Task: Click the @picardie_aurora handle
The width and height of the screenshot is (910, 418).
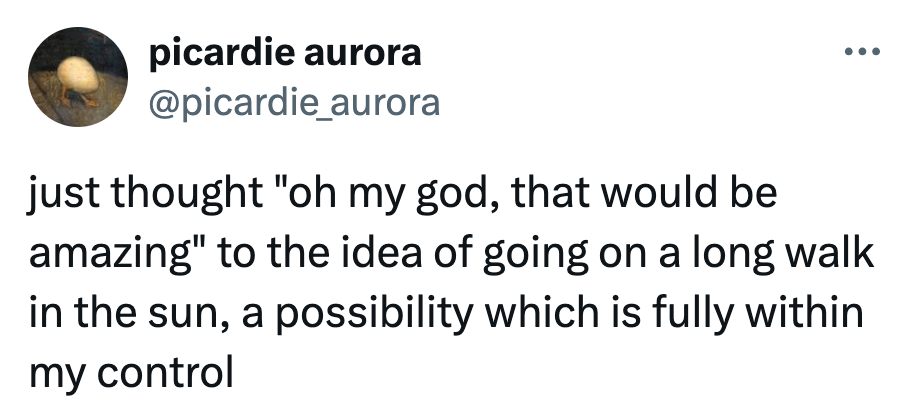Action: 294,102
